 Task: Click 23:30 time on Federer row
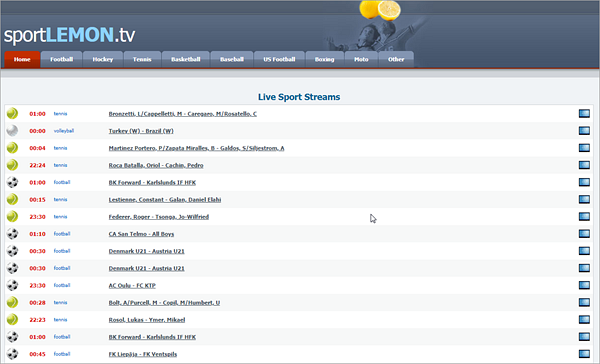38,217
